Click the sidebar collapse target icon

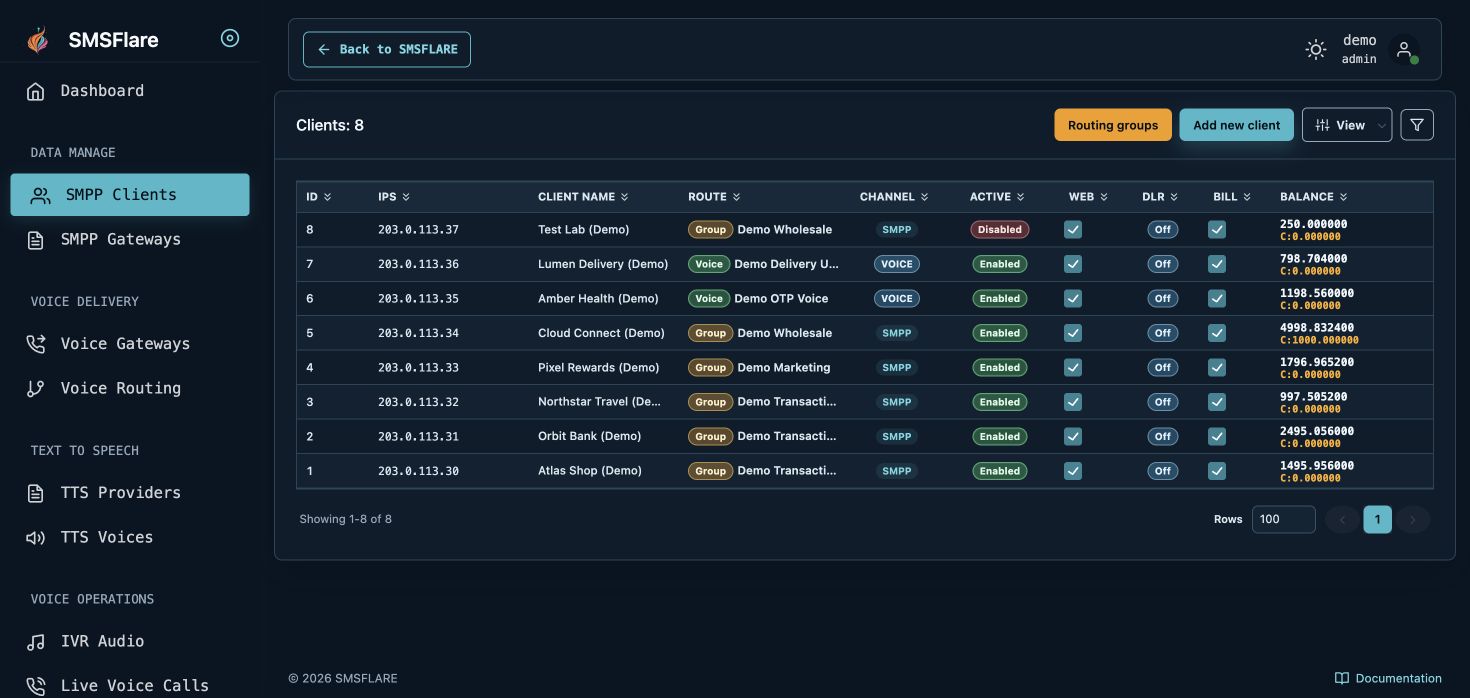coord(230,38)
